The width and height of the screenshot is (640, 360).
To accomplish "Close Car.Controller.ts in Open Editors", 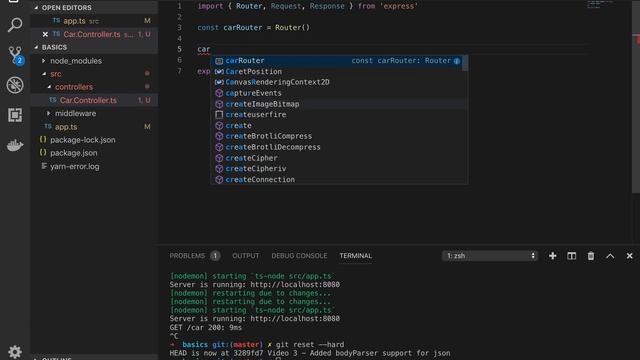I will point(45,34).
